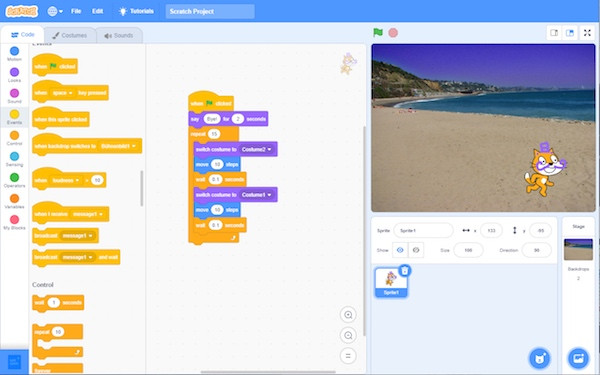
Task: Select the Operators block category
Action: point(14,180)
